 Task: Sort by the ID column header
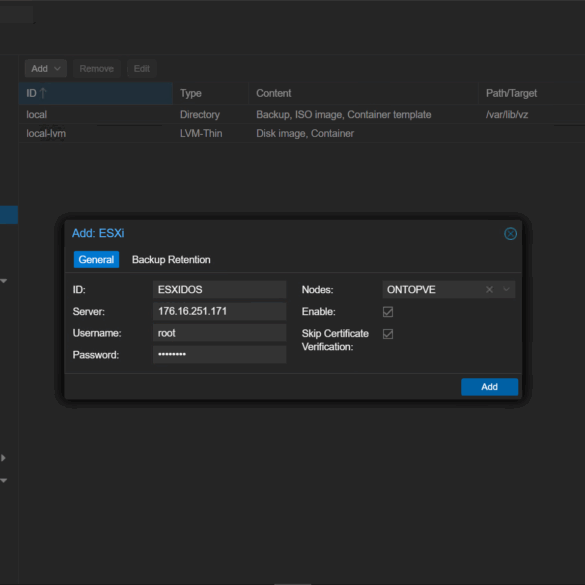point(96,93)
